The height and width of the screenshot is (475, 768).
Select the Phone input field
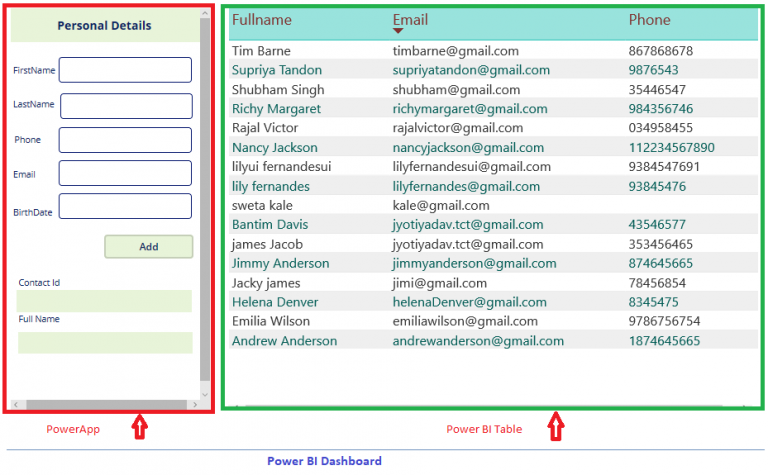point(125,140)
